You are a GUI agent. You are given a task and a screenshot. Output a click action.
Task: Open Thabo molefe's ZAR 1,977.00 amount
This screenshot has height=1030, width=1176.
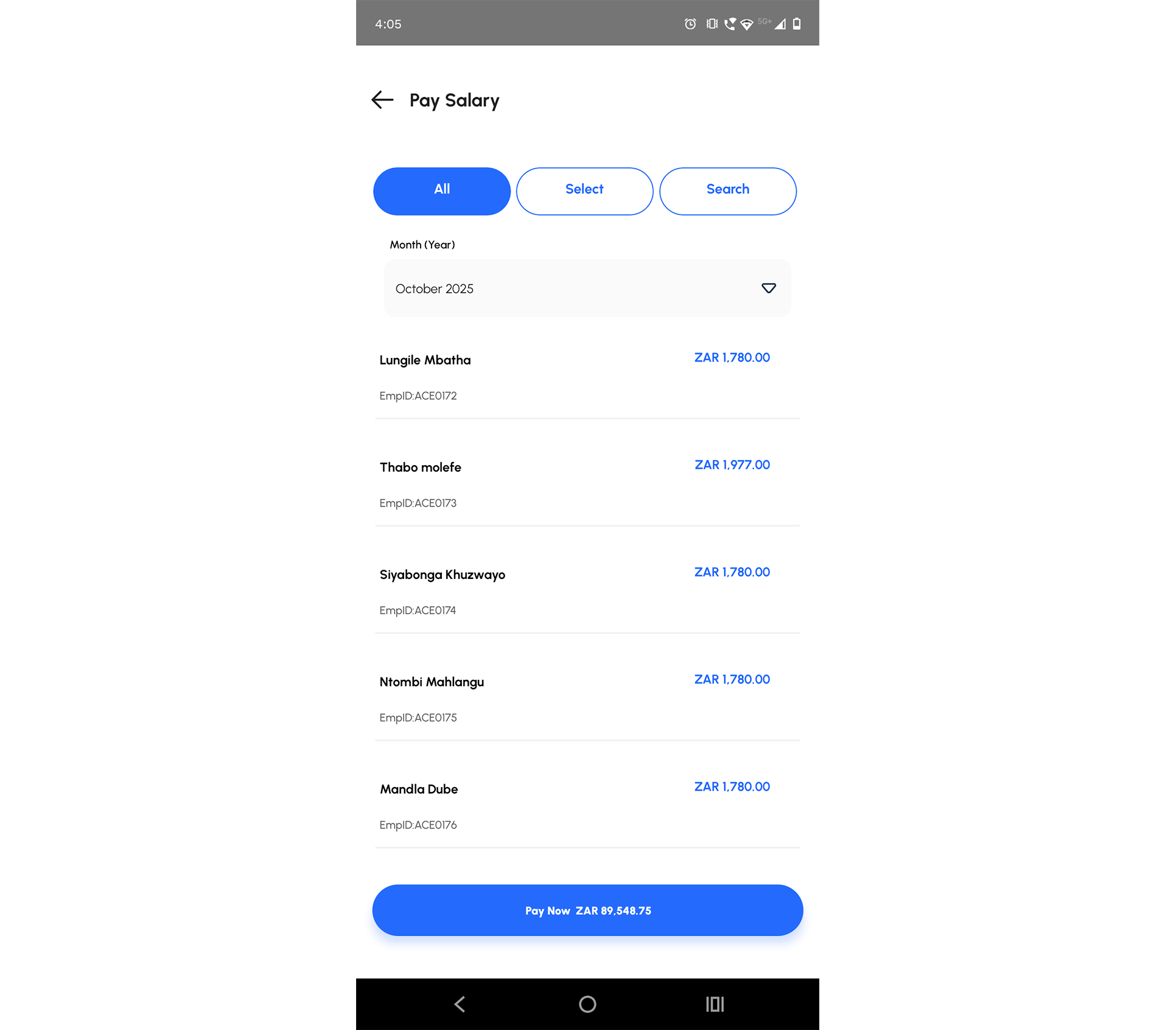point(732,465)
